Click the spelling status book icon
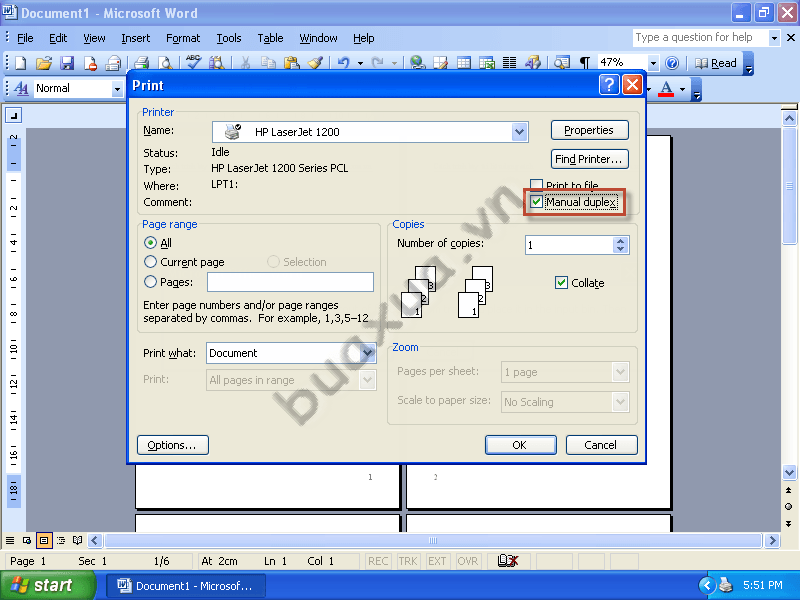Viewport: 800px width, 600px height. click(x=508, y=561)
